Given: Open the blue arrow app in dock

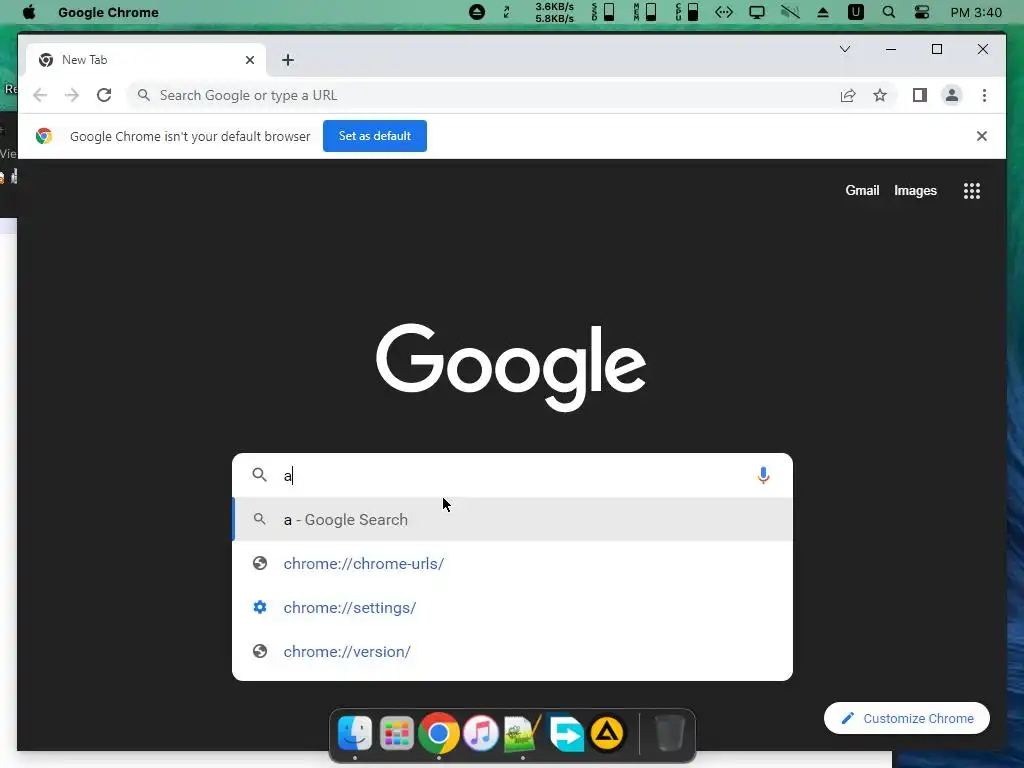Looking at the screenshot, I should coord(566,733).
